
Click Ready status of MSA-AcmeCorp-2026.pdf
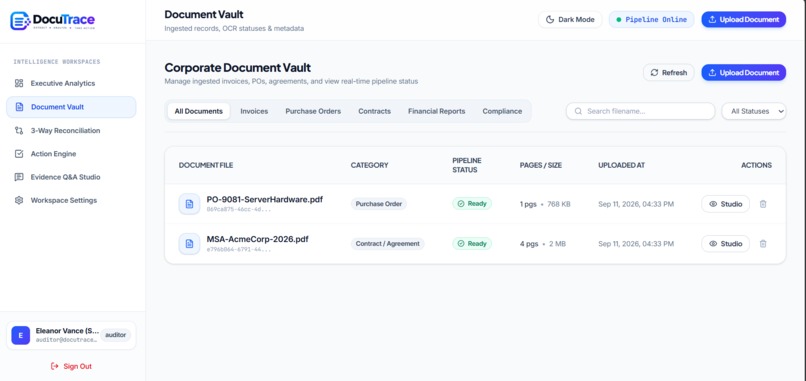(x=472, y=244)
